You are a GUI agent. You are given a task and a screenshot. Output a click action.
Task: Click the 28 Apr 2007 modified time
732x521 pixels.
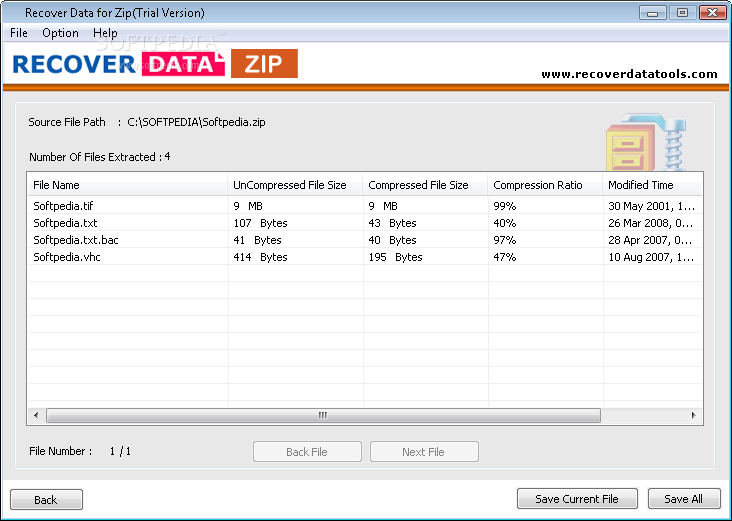tap(651, 240)
